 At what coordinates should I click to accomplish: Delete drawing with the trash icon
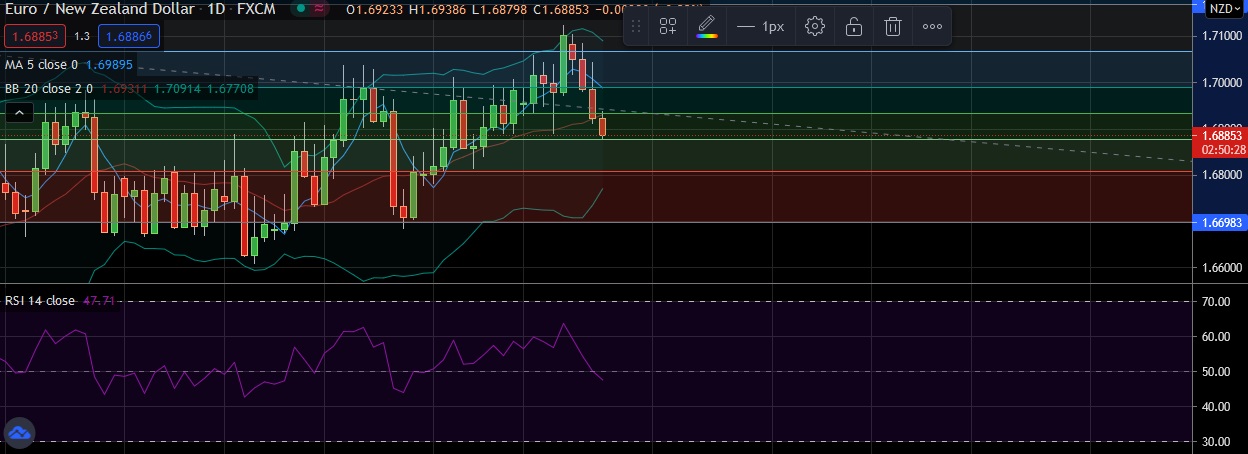point(893,27)
